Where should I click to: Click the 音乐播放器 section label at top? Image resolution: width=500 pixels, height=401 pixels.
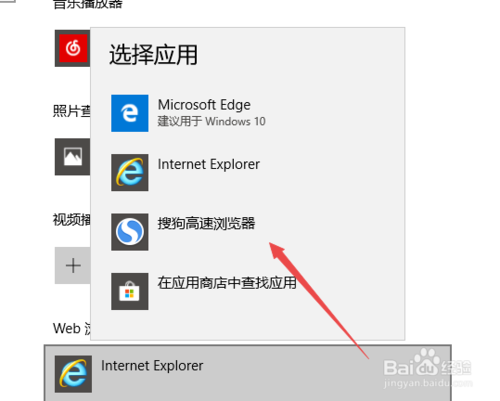pos(88,4)
